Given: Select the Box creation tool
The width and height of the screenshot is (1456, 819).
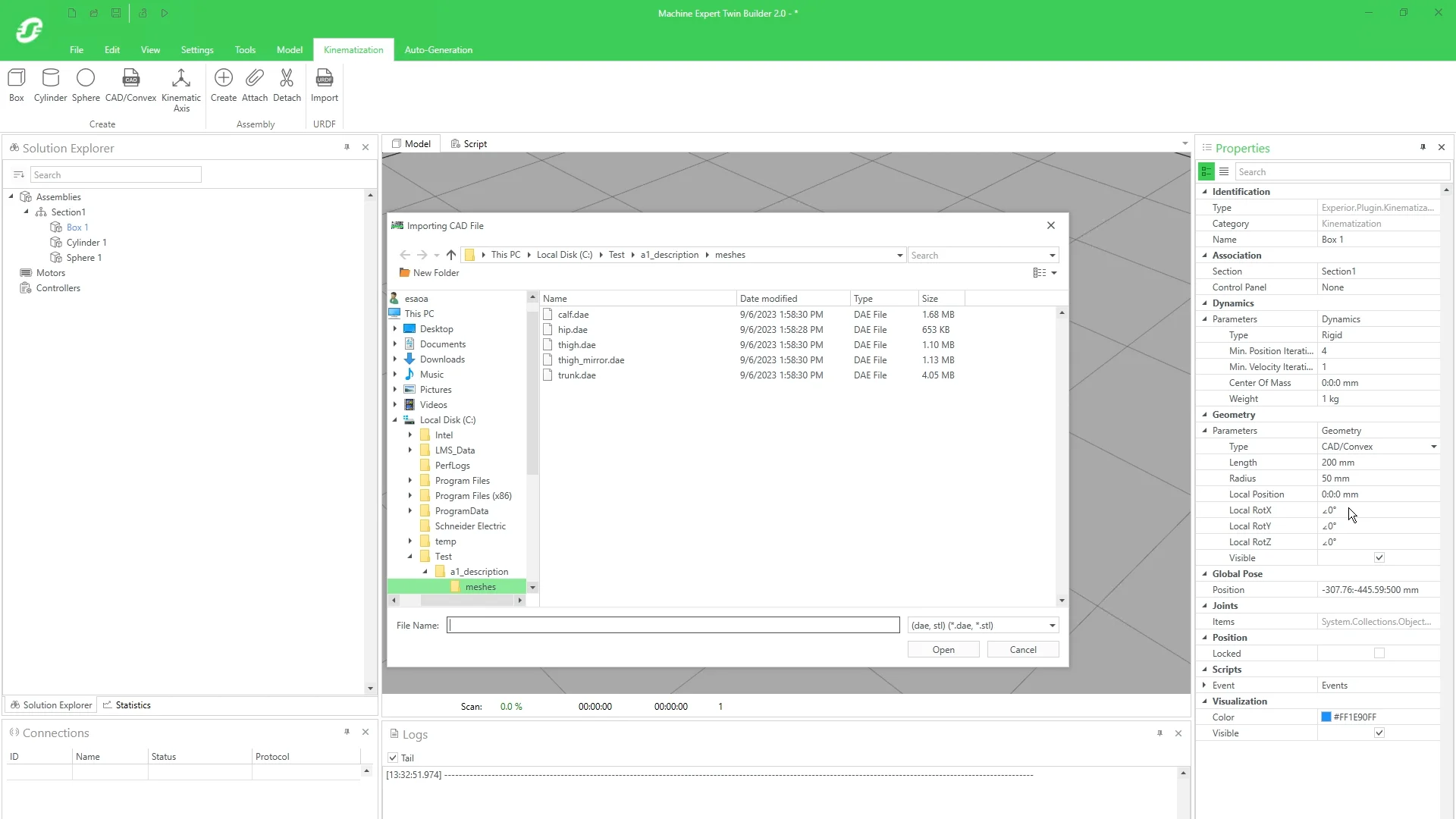Looking at the screenshot, I should tap(16, 85).
